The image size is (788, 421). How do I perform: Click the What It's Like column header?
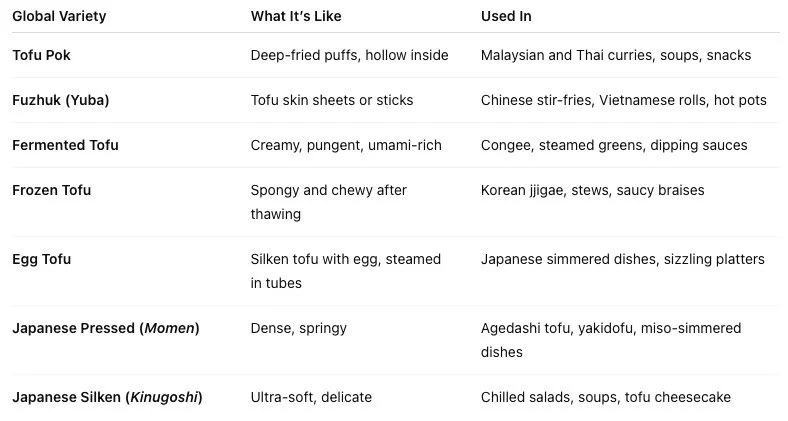[x=296, y=16]
